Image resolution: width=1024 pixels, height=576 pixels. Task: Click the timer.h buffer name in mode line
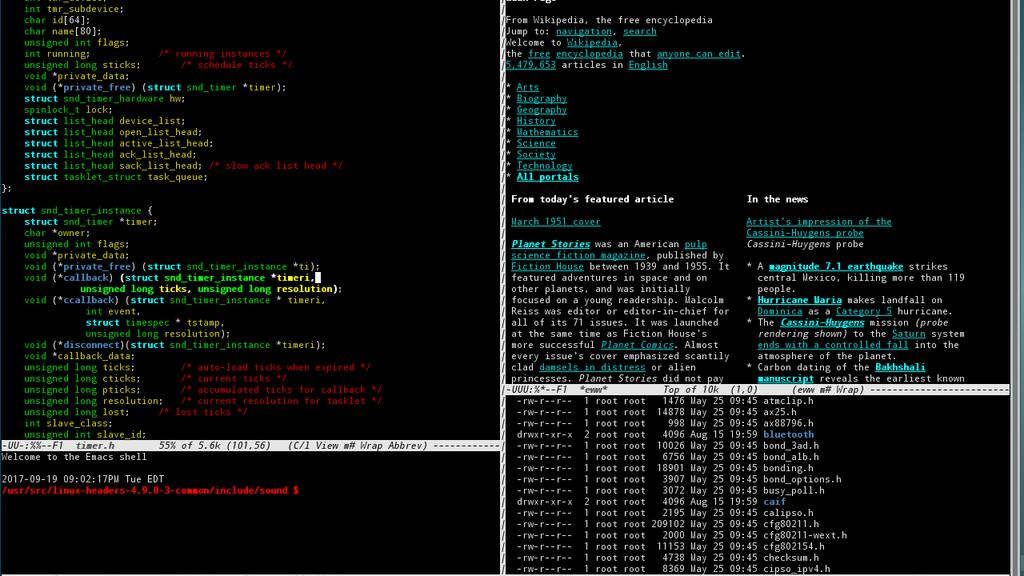(x=95, y=445)
